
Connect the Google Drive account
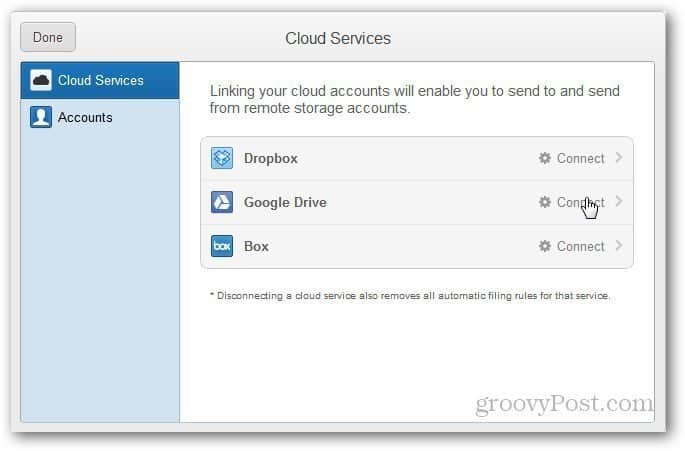(581, 202)
